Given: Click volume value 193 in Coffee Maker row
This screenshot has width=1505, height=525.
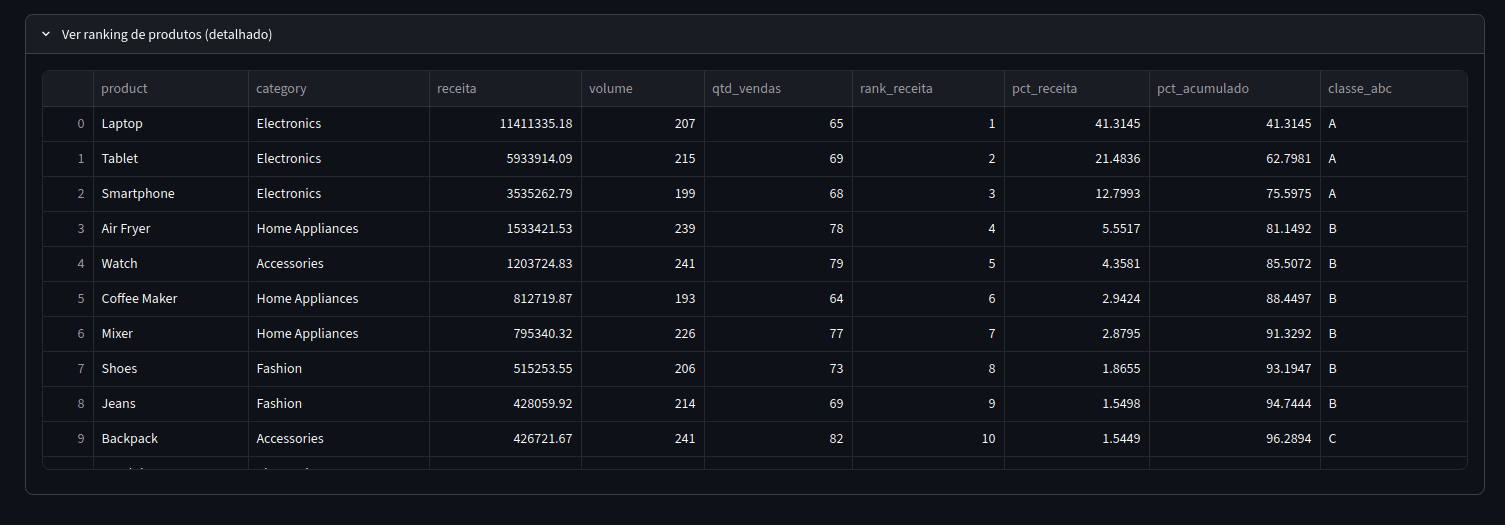Looking at the screenshot, I should click(x=642, y=299).
